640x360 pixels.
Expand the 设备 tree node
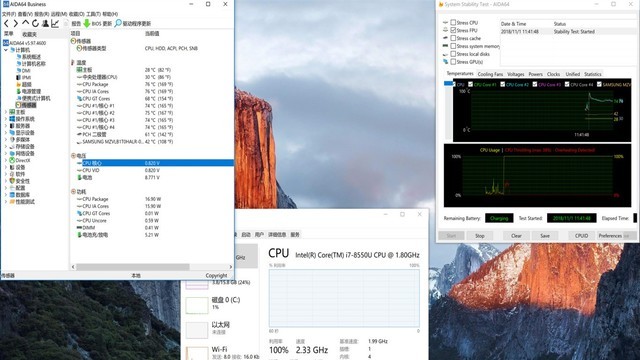point(6,167)
